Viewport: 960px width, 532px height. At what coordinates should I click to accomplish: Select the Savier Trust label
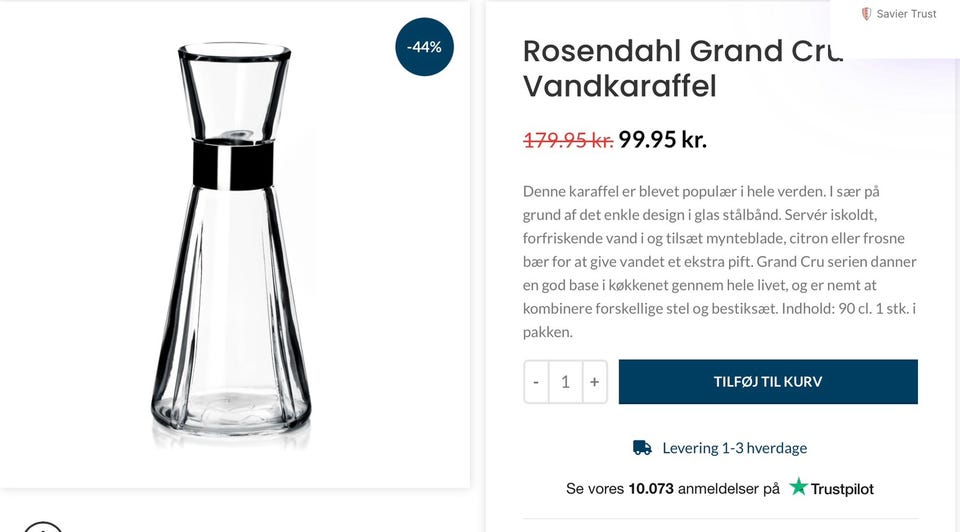(906, 14)
